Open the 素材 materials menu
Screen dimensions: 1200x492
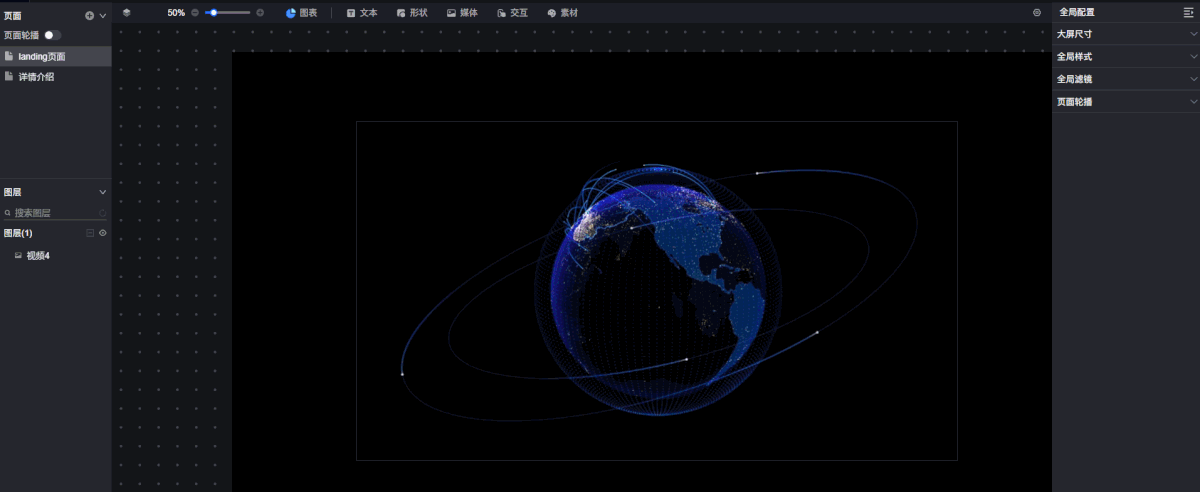tap(562, 13)
